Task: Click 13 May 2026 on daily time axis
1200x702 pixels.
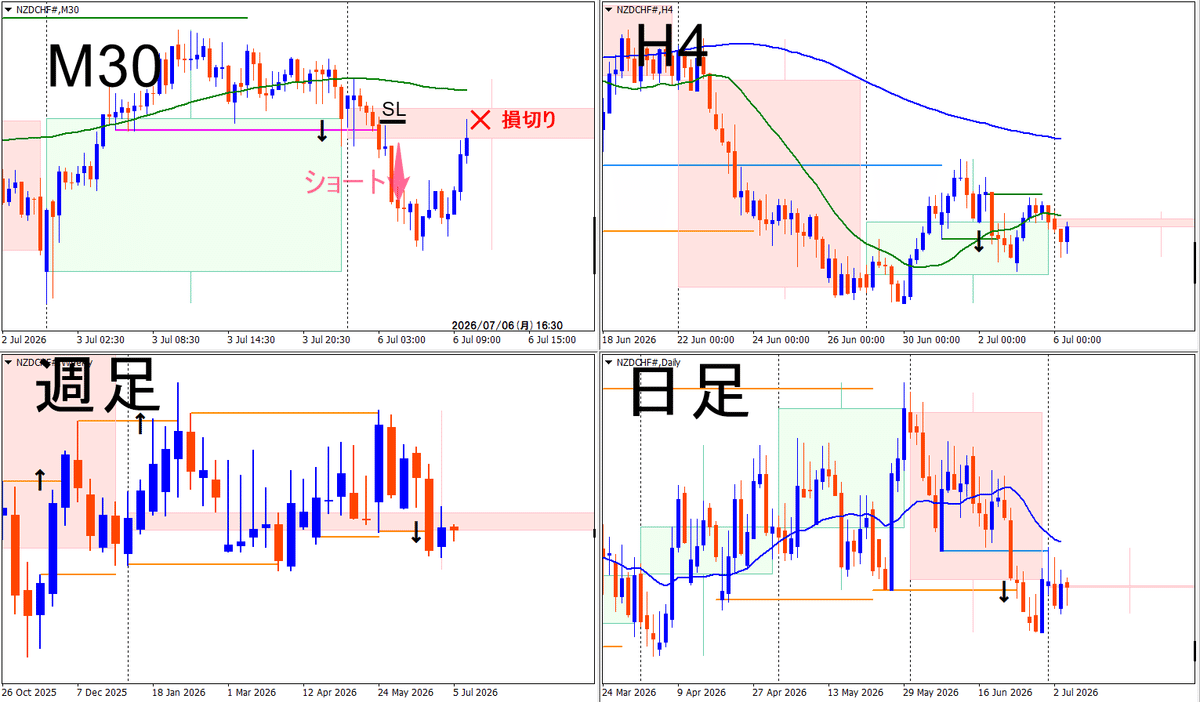Action: click(x=855, y=692)
